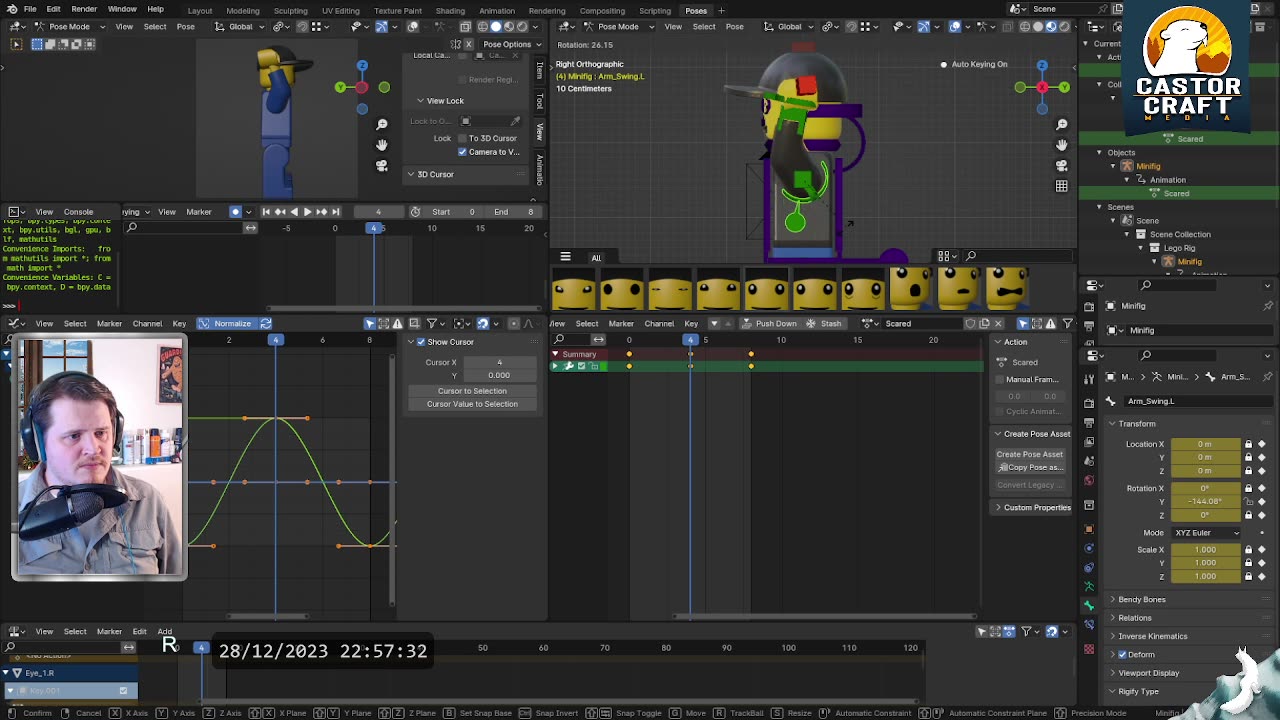Toggle camera view in the right 3D viewport
Viewport: 1280px width, 720px height.
click(x=1062, y=165)
